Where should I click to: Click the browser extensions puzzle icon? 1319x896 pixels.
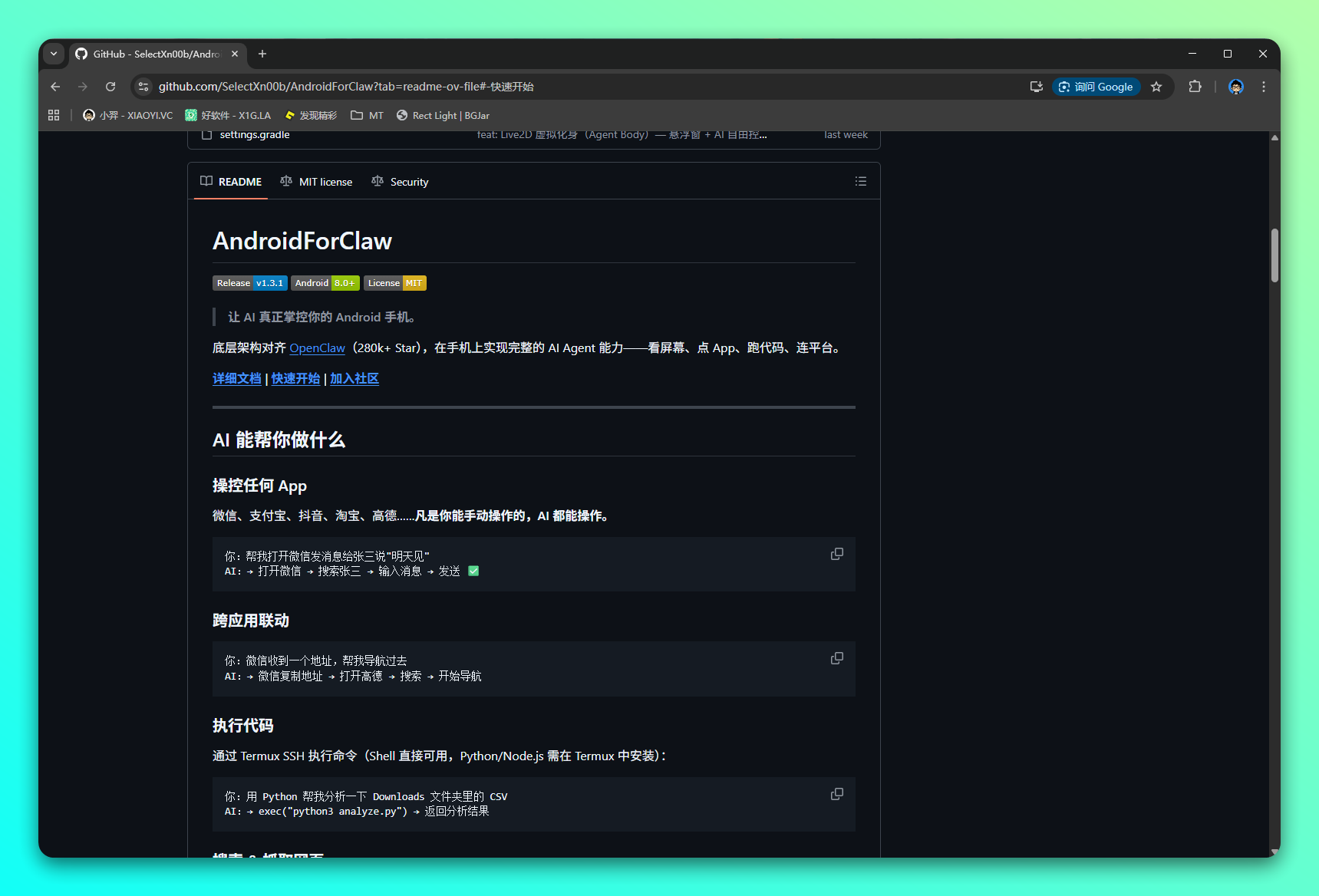click(x=1195, y=87)
